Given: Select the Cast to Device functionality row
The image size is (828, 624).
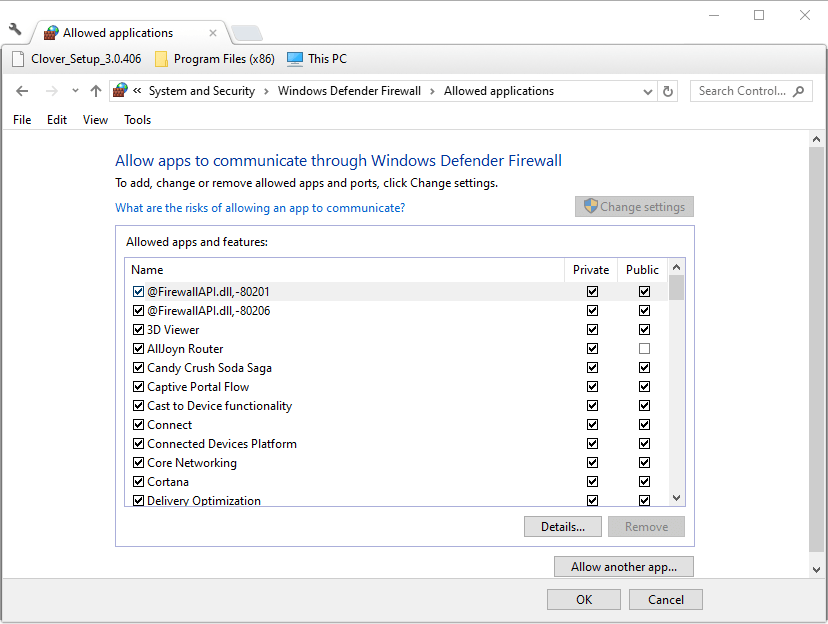Looking at the screenshot, I should (397, 405).
